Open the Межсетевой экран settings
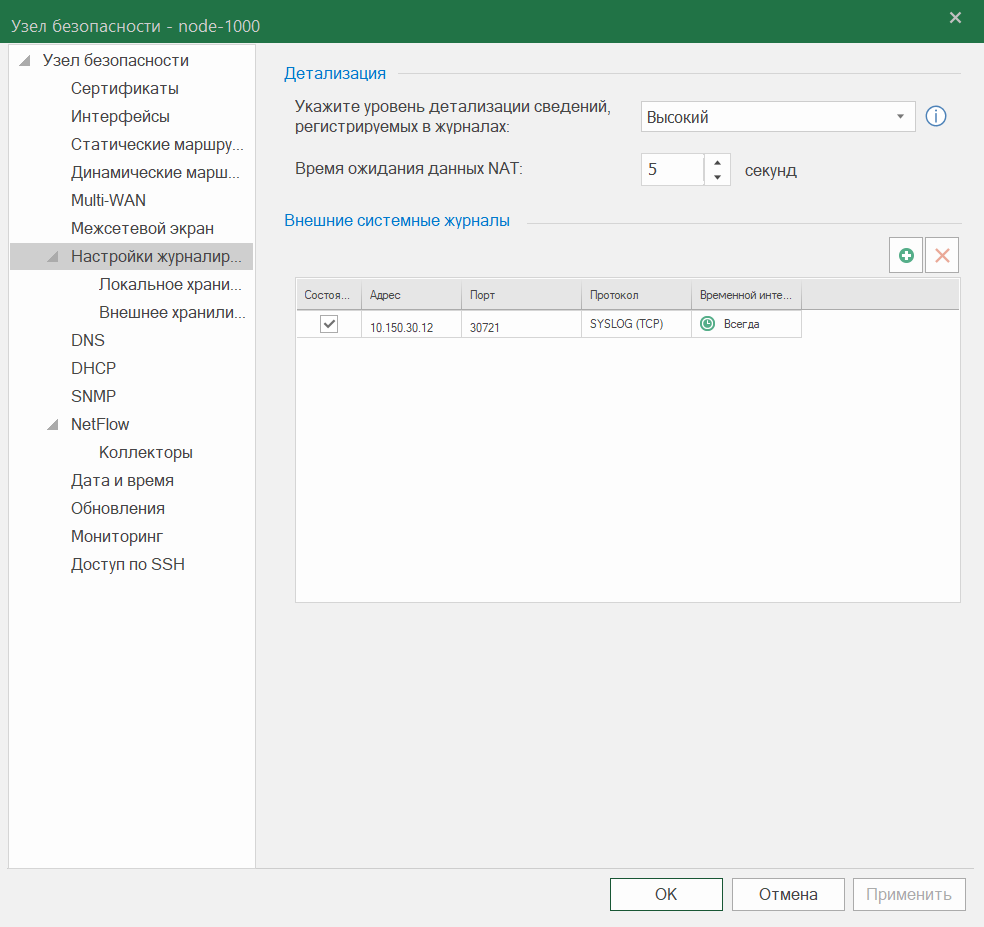Screen dimensions: 984x927 pos(141,228)
